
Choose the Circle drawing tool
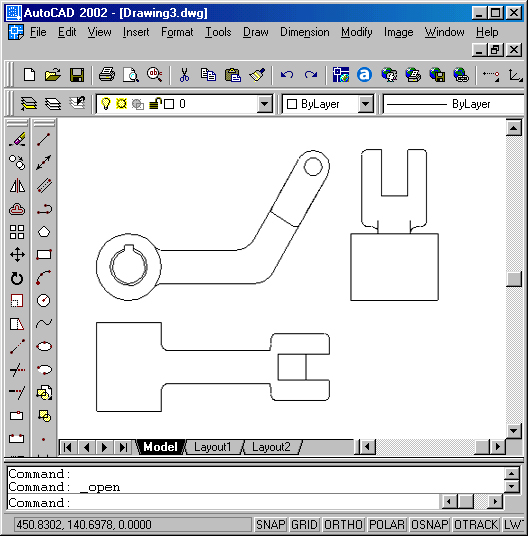(44, 300)
